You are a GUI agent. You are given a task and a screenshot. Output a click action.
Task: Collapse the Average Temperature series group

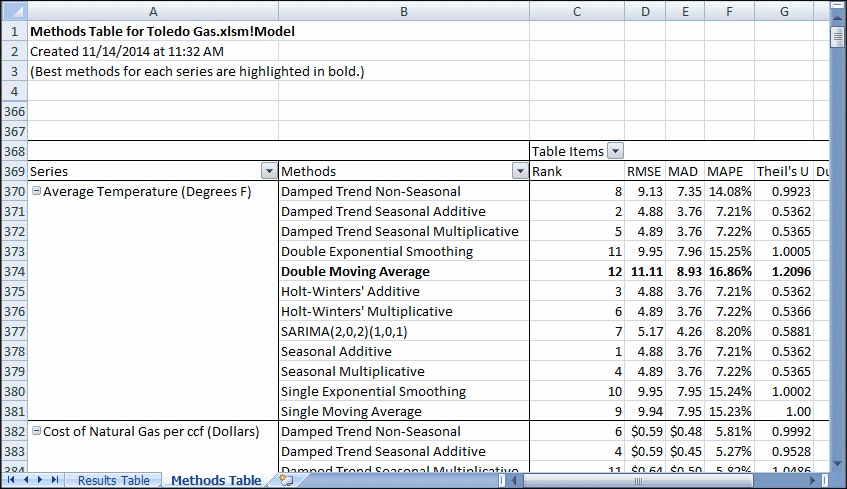(x=36, y=191)
